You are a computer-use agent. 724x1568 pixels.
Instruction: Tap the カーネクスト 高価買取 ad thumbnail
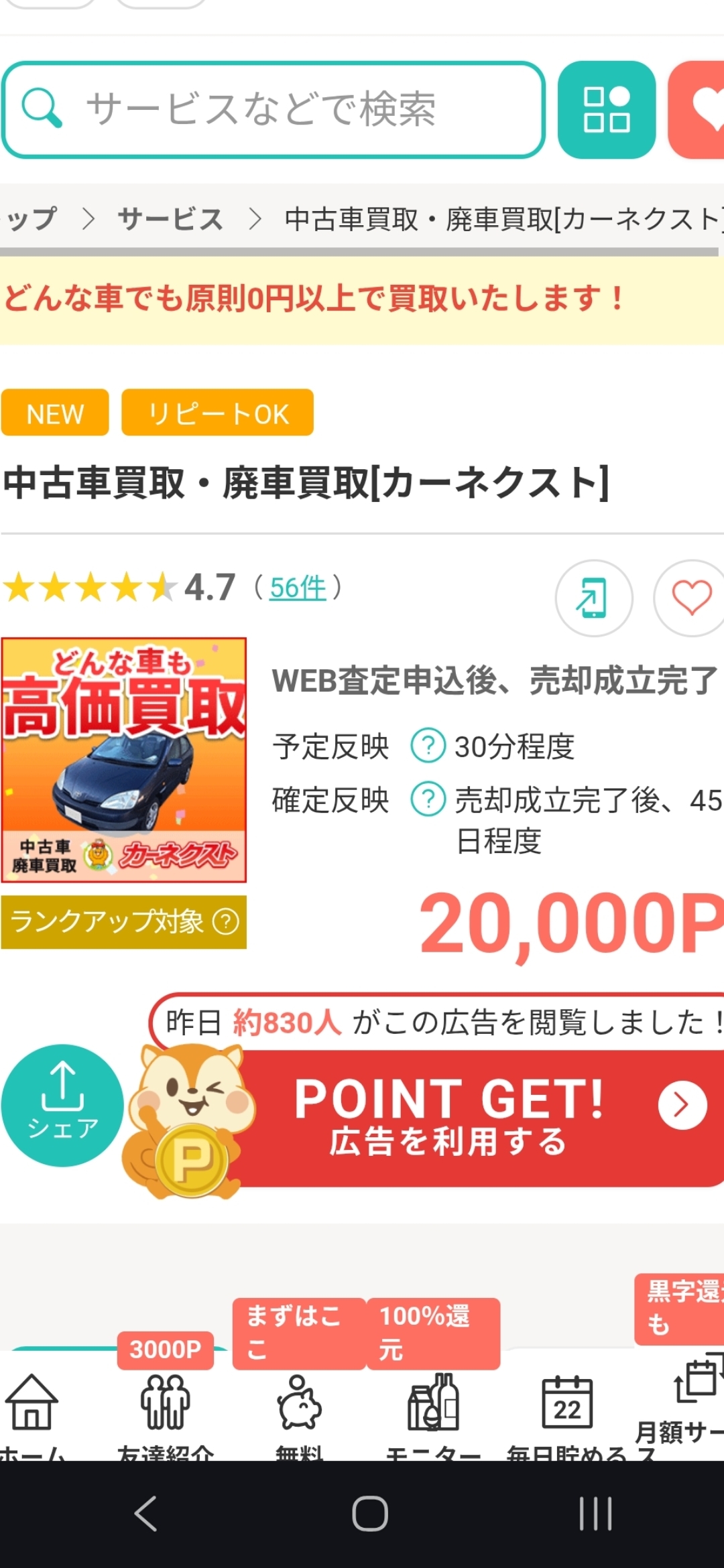pyautogui.click(x=124, y=759)
